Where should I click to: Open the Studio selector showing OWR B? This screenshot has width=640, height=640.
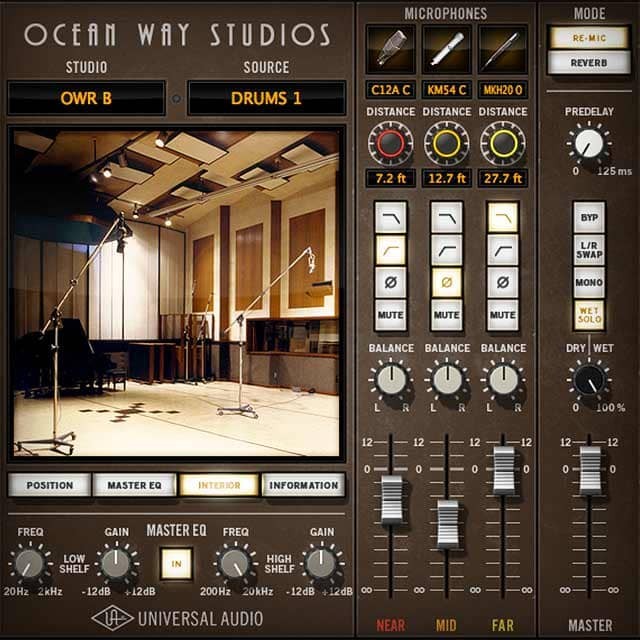point(86,98)
